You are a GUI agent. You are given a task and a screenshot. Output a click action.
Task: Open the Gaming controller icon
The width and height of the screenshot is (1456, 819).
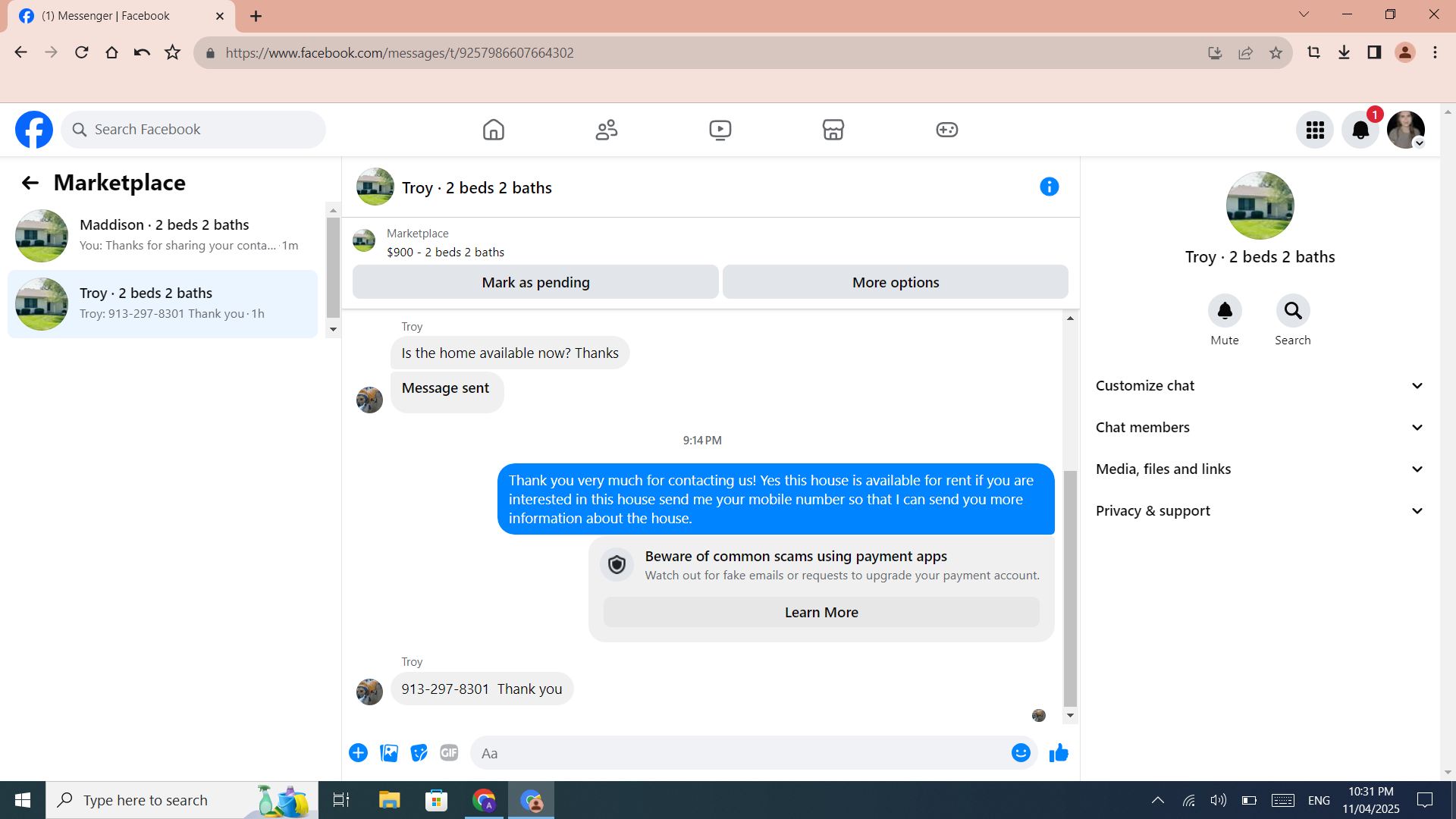click(x=947, y=130)
